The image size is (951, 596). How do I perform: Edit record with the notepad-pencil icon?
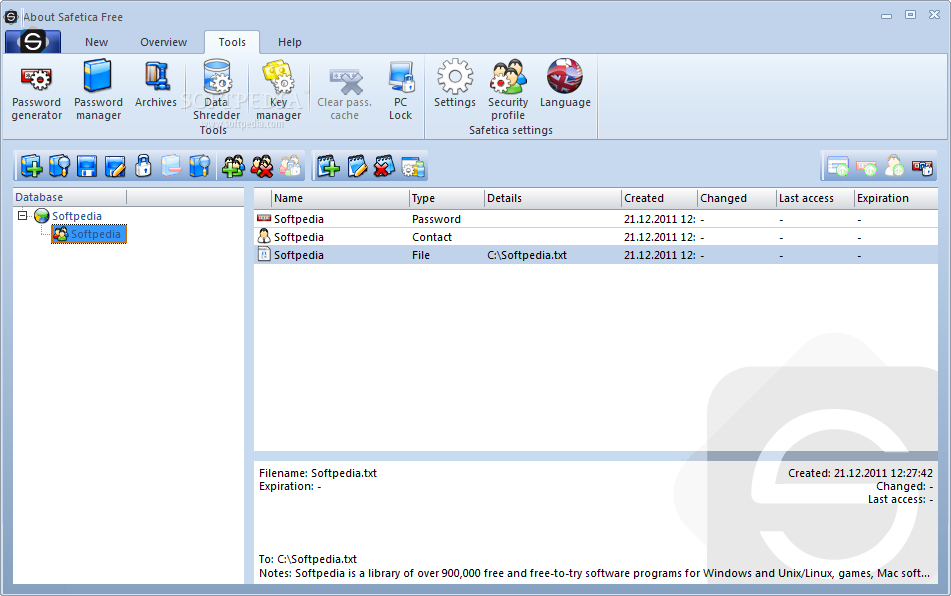click(357, 166)
